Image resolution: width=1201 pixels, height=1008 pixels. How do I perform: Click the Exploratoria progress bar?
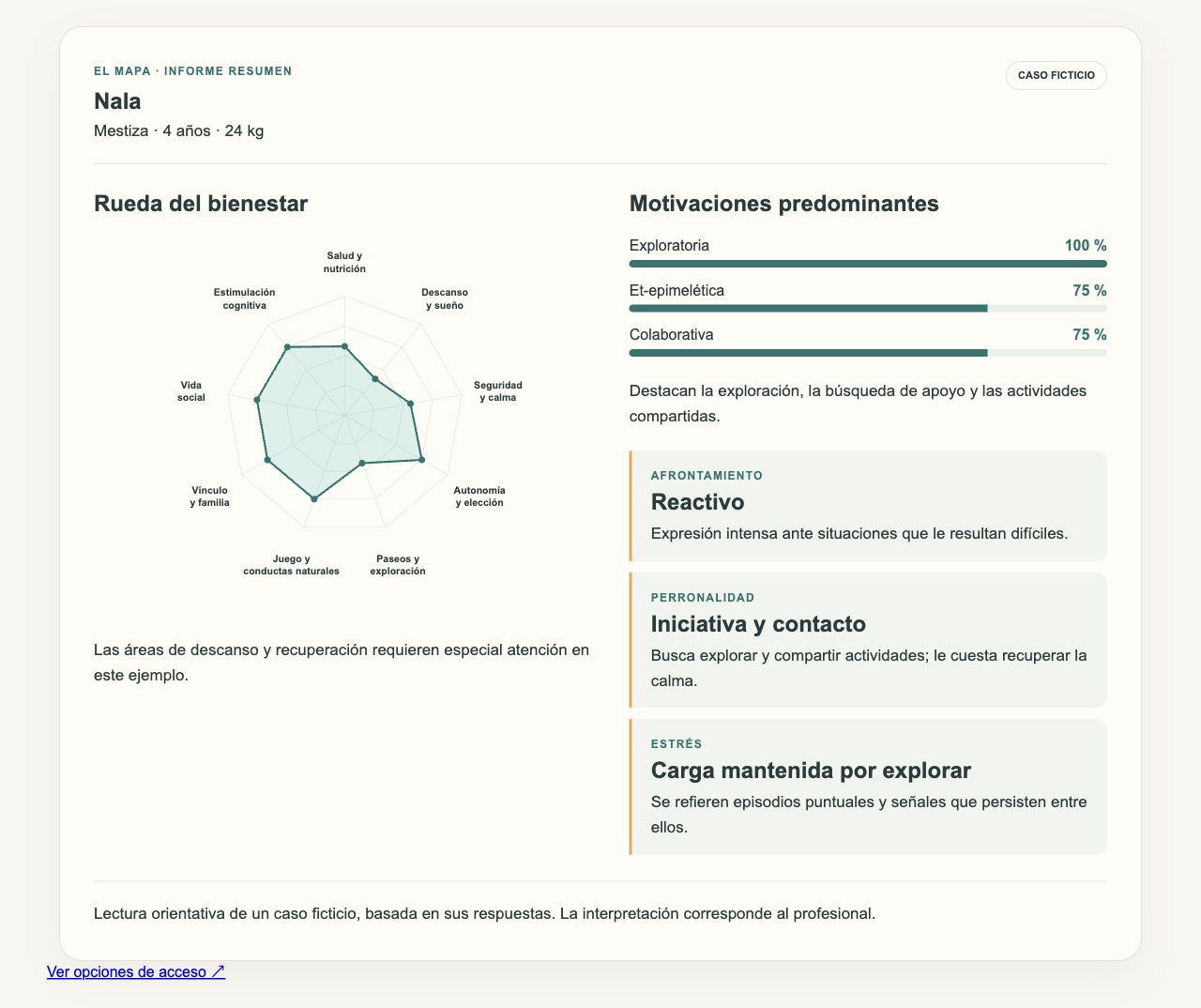(868, 264)
